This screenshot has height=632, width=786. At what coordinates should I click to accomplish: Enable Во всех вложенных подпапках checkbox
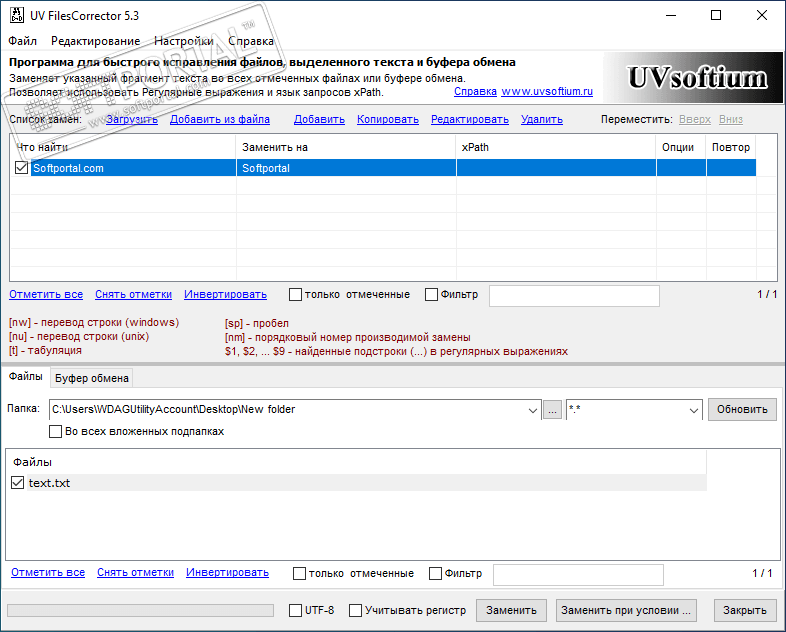tap(56, 432)
